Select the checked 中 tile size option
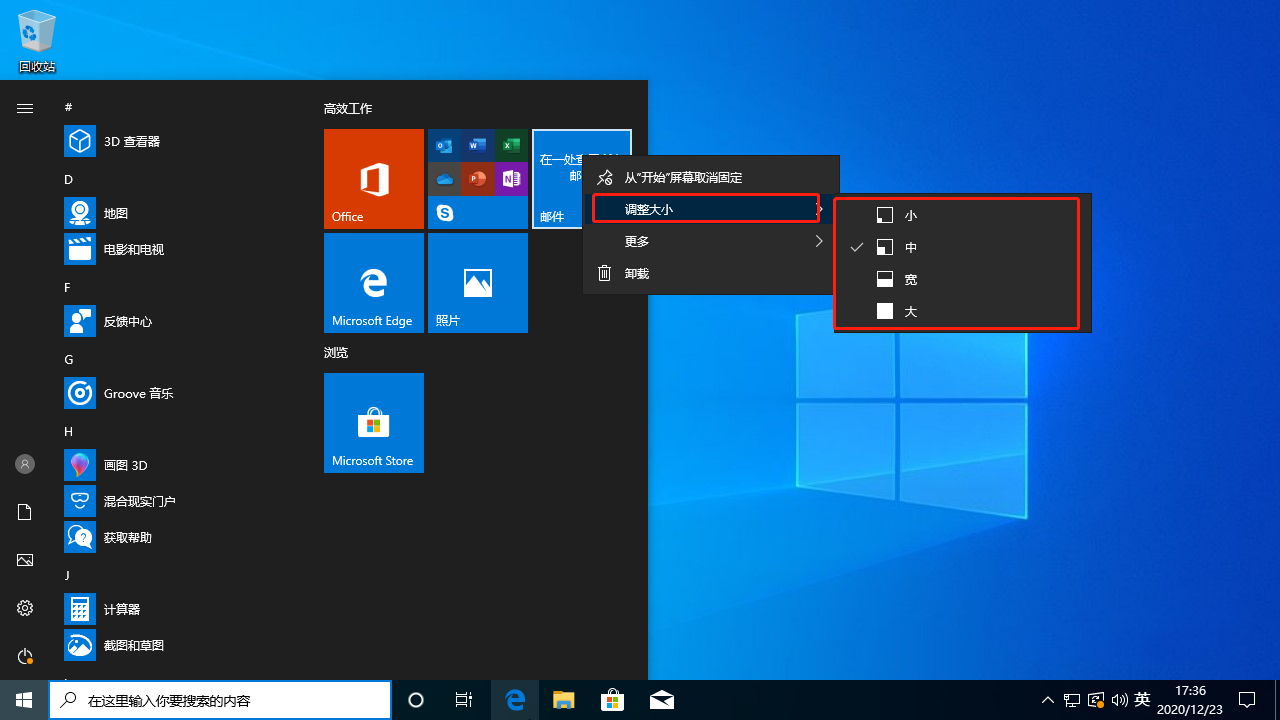Viewport: 1280px width, 720px height. pyautogui.click(x=910, y=247)
